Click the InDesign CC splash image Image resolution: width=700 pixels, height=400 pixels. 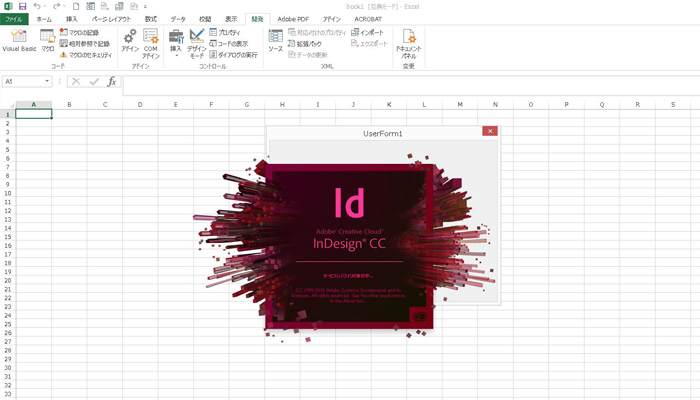click(x=349, y=246)
